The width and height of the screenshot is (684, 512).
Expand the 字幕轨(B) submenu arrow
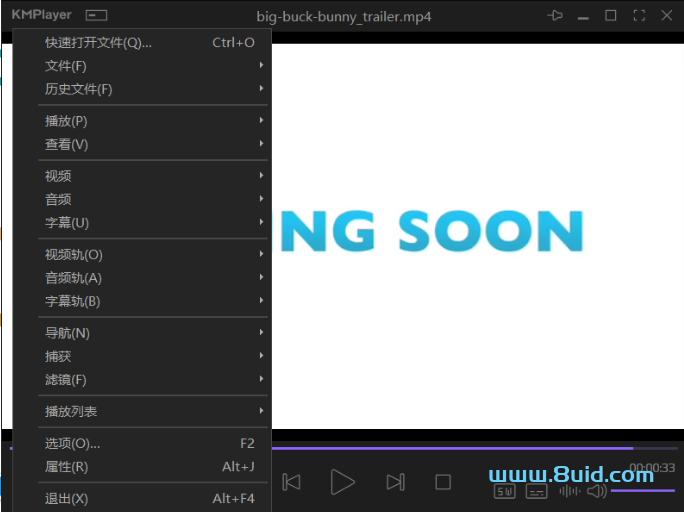(x=261, y=300)
